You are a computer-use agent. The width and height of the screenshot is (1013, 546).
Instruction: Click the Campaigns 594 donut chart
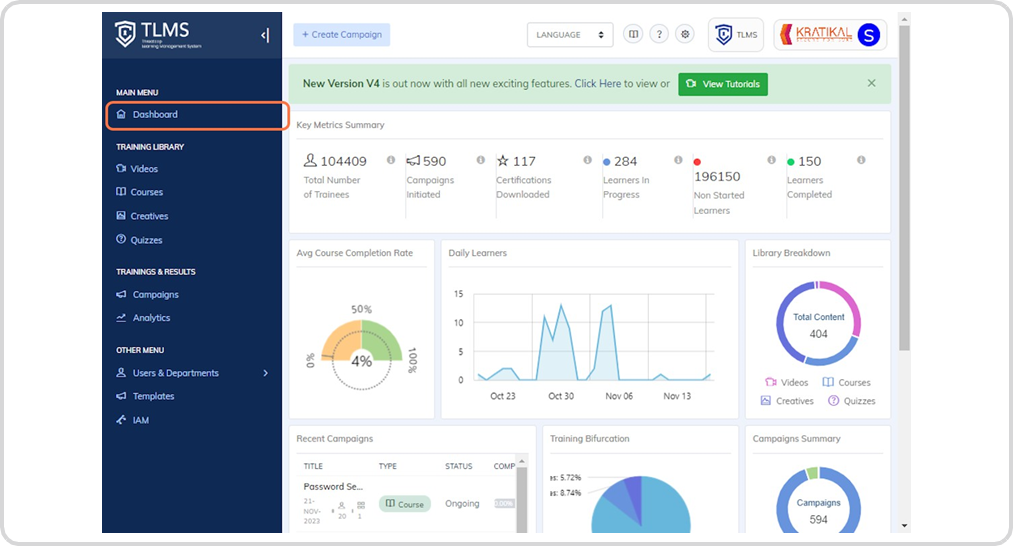pyautogui.click(x=819, y=500)
